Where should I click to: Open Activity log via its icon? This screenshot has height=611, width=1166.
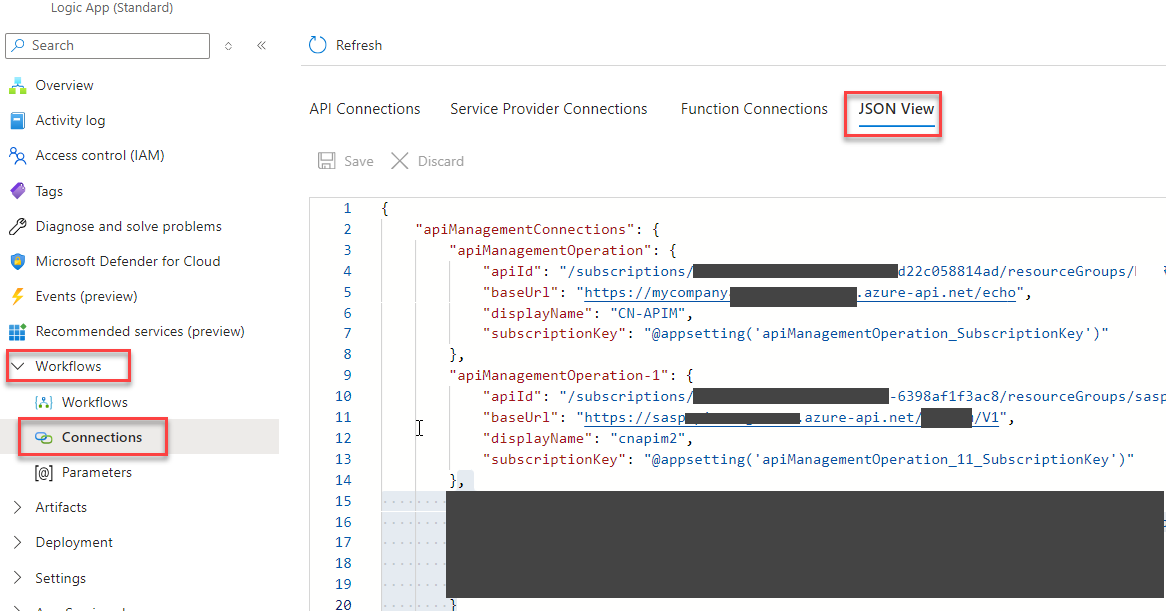[17, 121]
